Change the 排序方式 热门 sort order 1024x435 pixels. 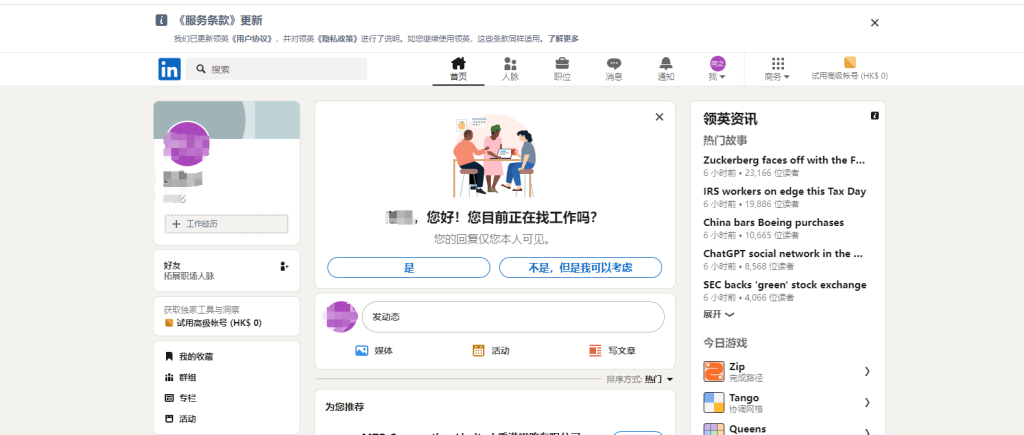(x=658, y=379)
